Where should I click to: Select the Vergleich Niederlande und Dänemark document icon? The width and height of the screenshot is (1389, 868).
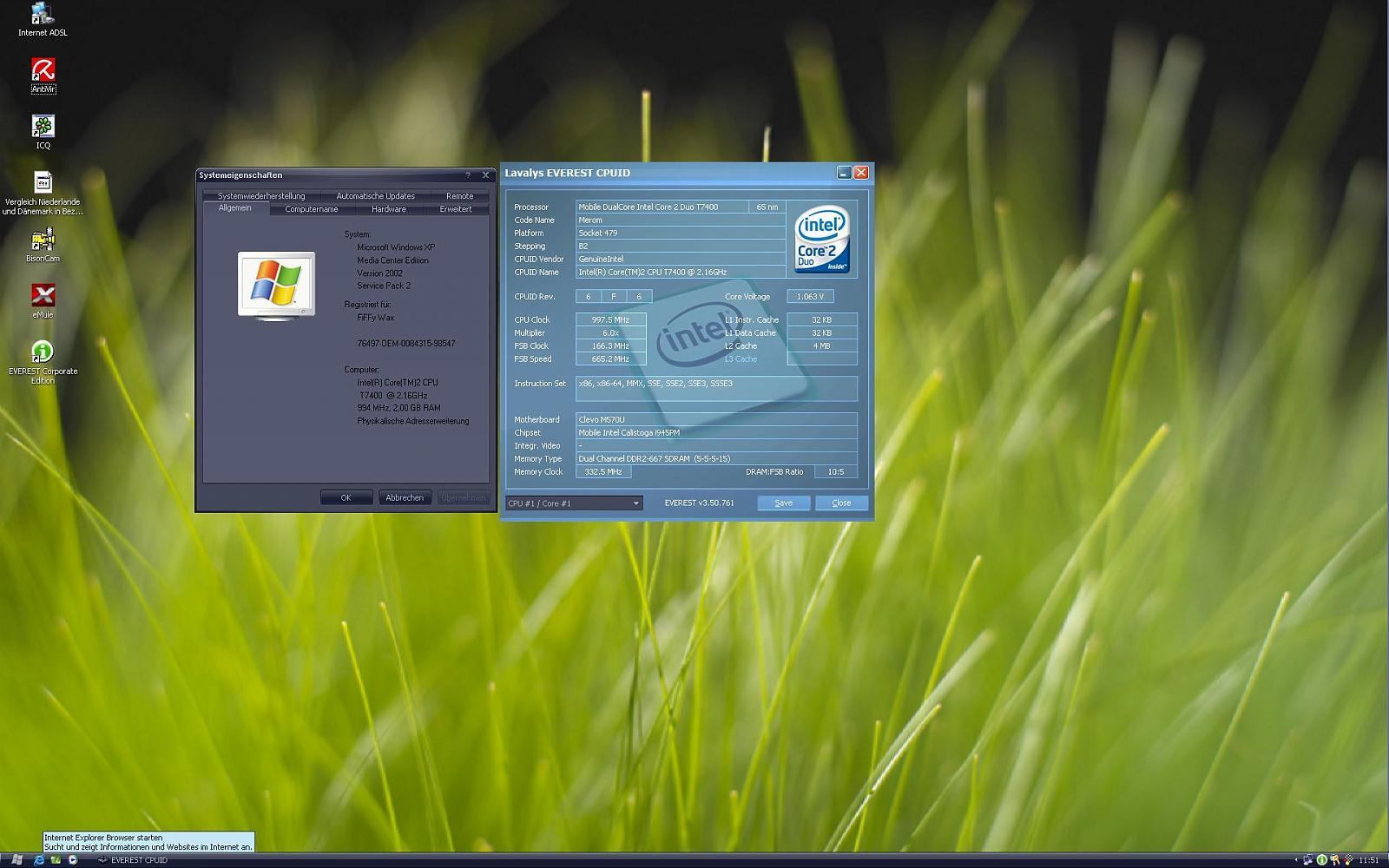coord(43,193)
